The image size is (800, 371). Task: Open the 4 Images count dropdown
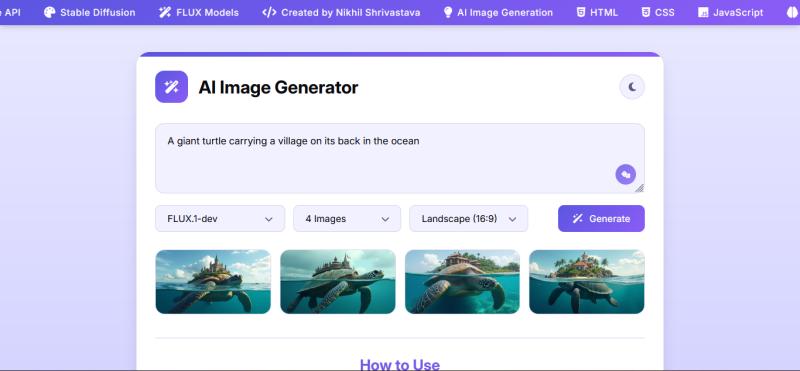[x=347, y=218]
